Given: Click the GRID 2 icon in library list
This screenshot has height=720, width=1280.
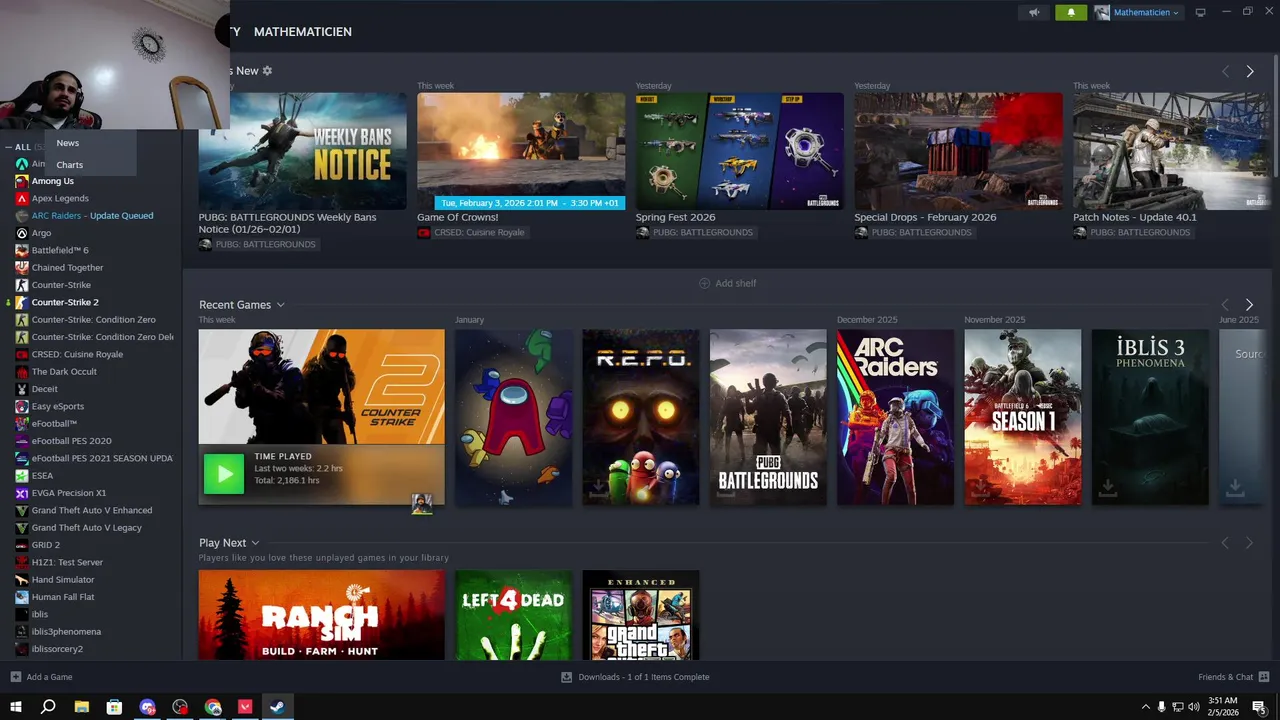Looking at the screenshot, I should (x=21, y=545).
